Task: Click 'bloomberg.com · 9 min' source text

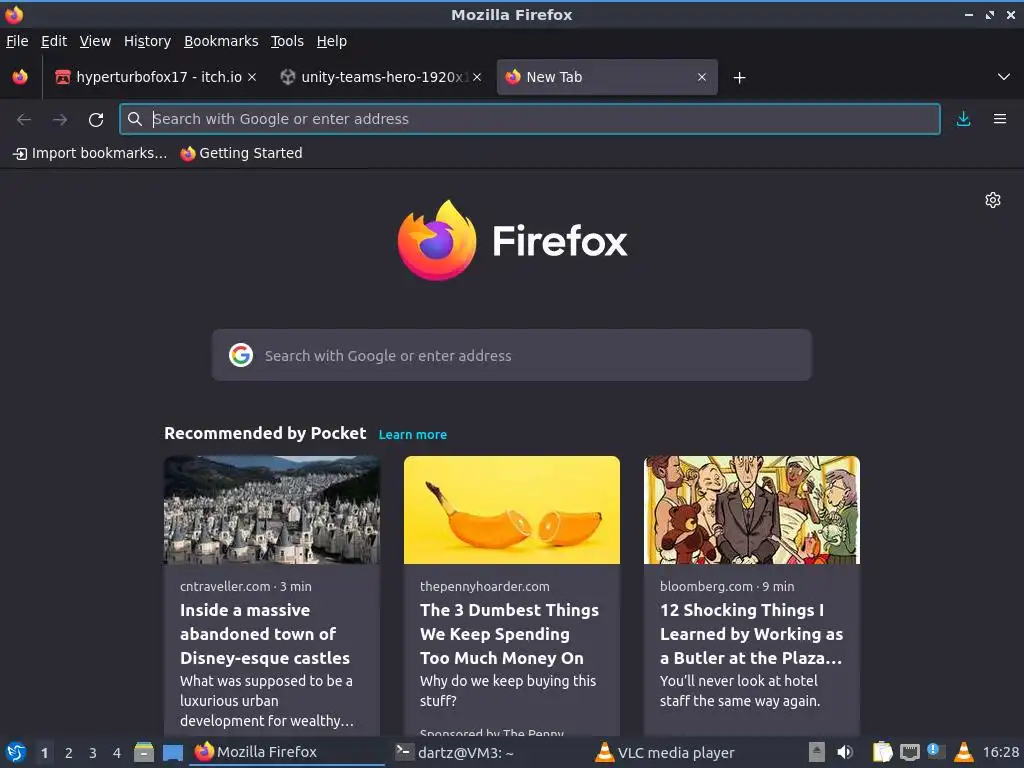Action: point(727,586)
